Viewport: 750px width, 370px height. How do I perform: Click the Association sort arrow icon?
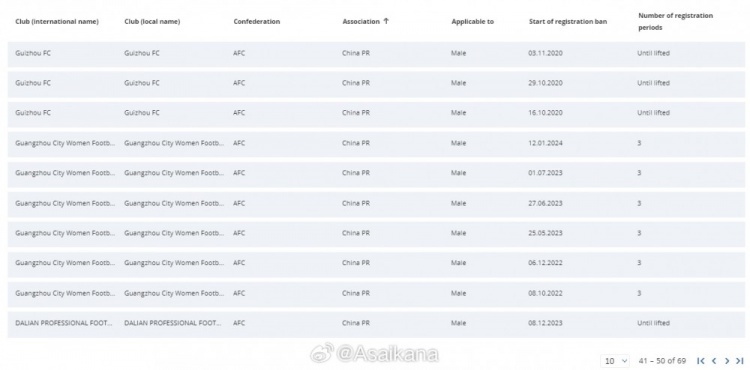click(386, 21)
